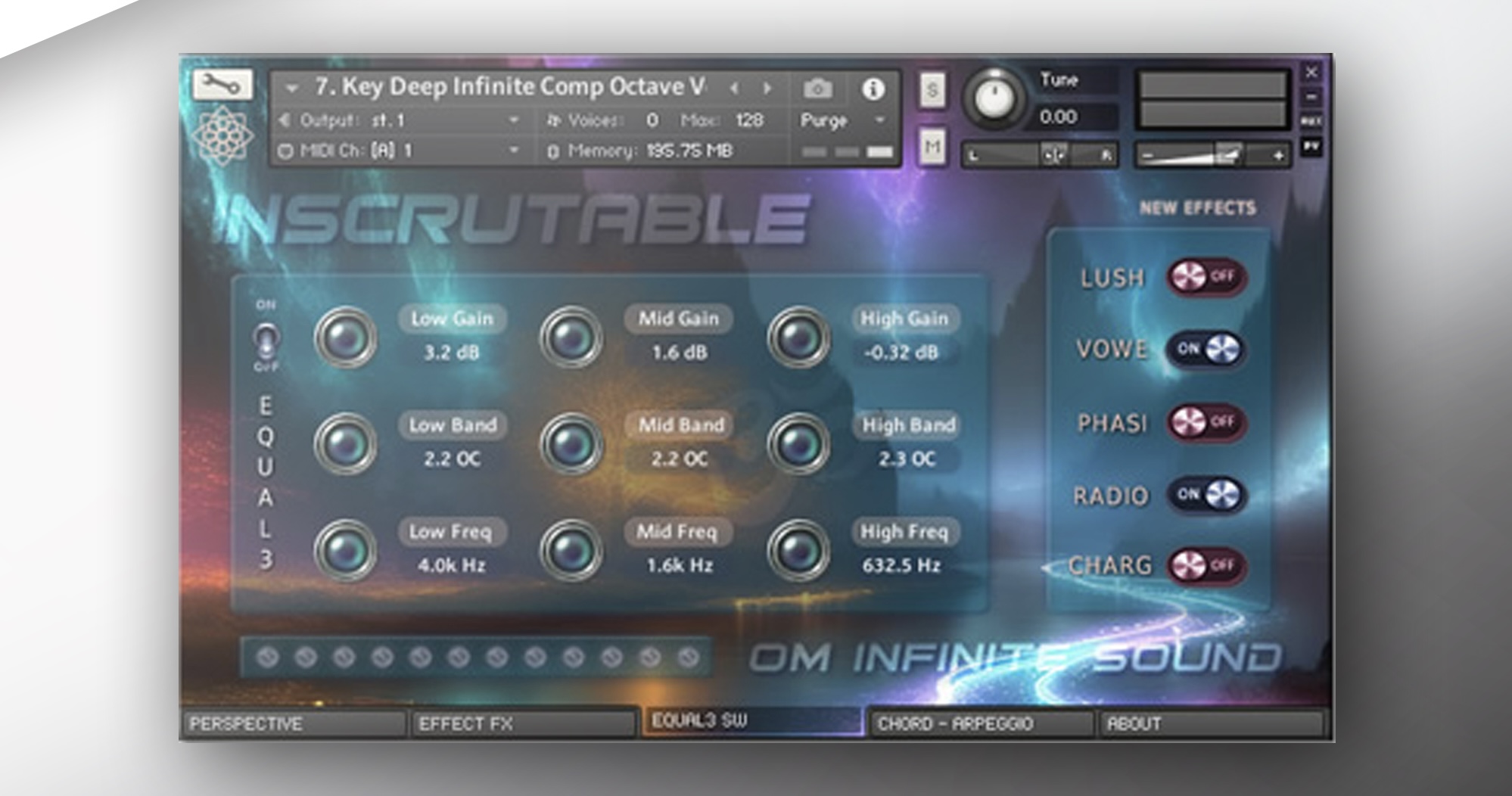Enable the PHASI effect switch

(1206, 421)
